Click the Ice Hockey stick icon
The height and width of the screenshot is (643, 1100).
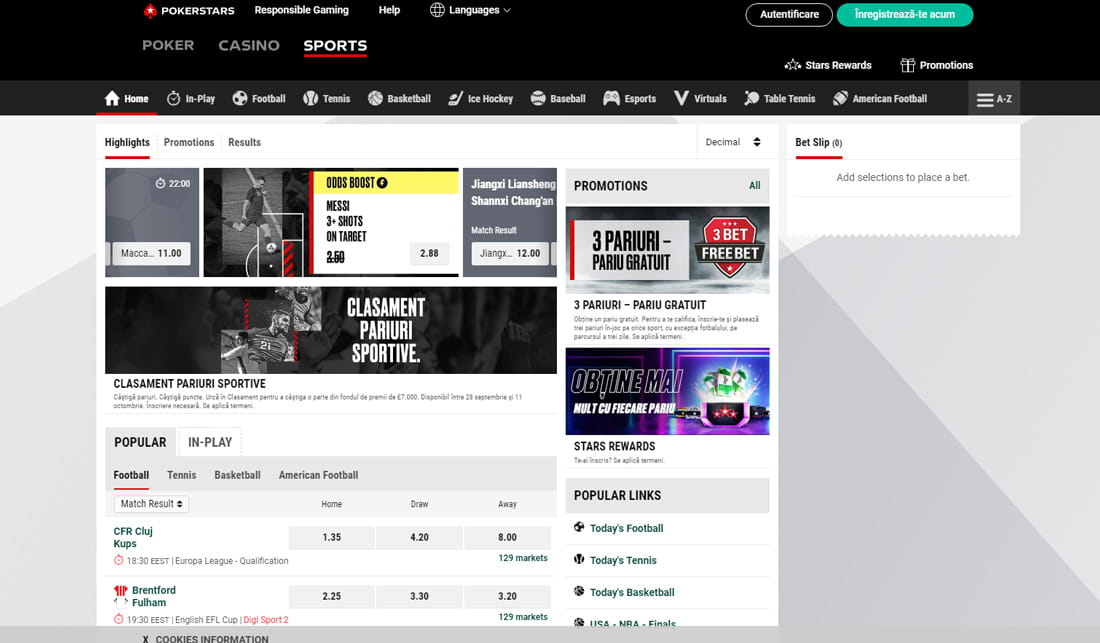[x=455, y=98]
